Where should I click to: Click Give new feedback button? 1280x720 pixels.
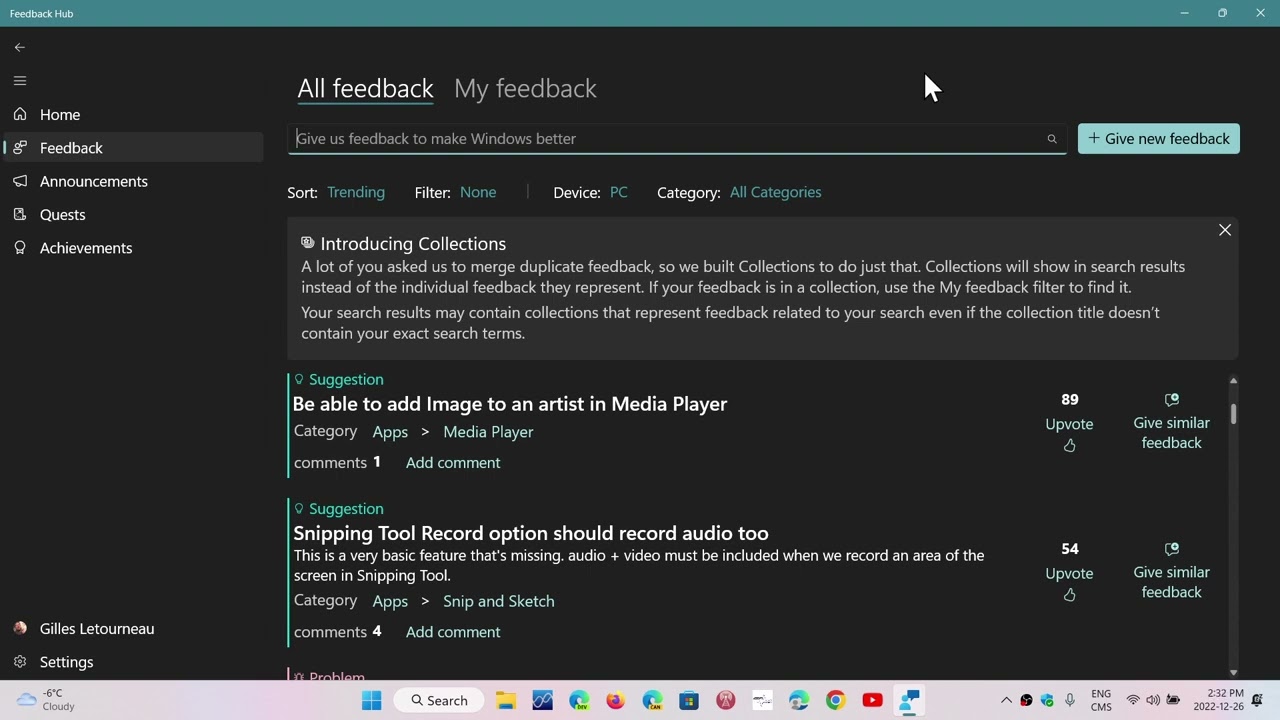(1159, 139)
